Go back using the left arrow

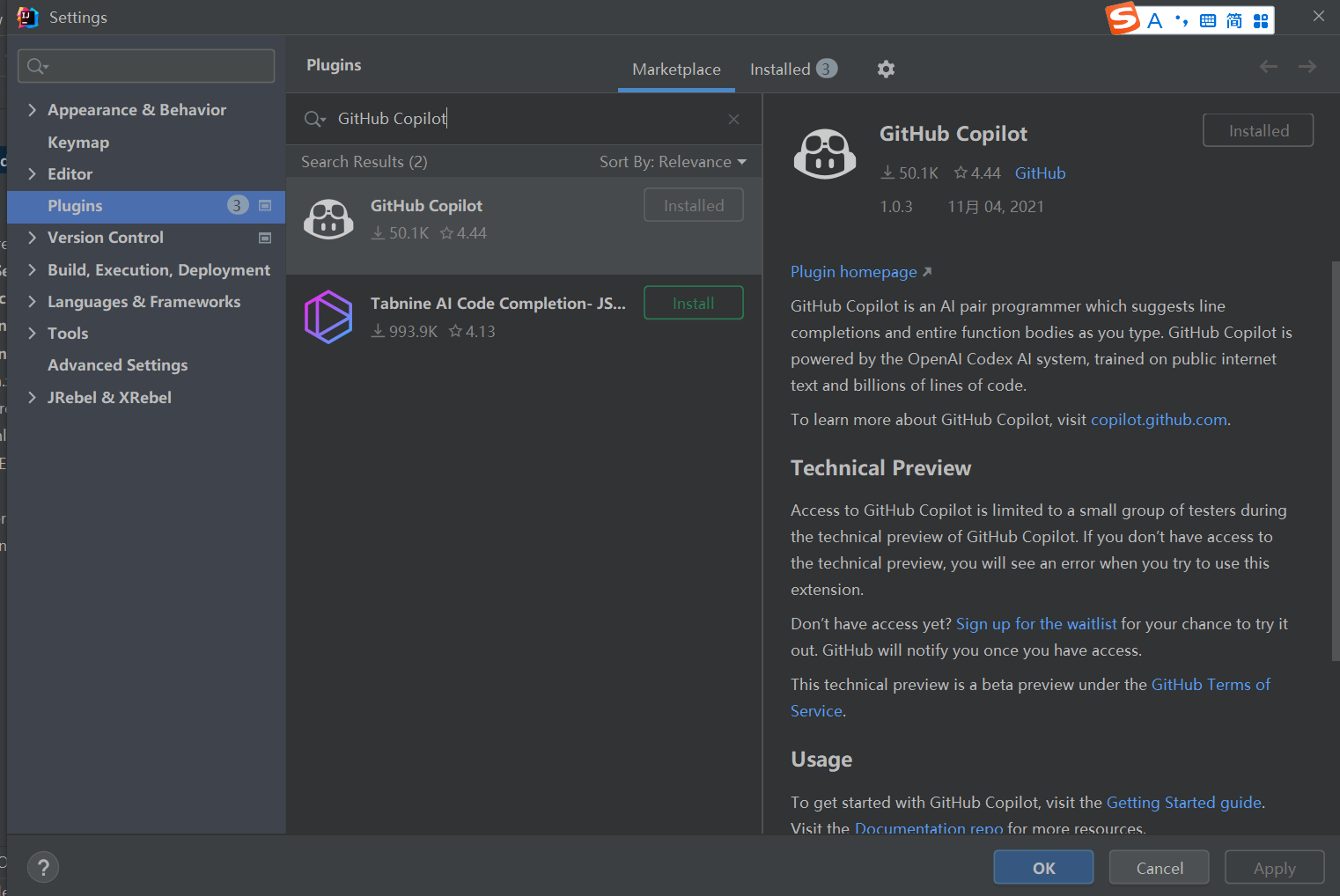[1268, 66]
